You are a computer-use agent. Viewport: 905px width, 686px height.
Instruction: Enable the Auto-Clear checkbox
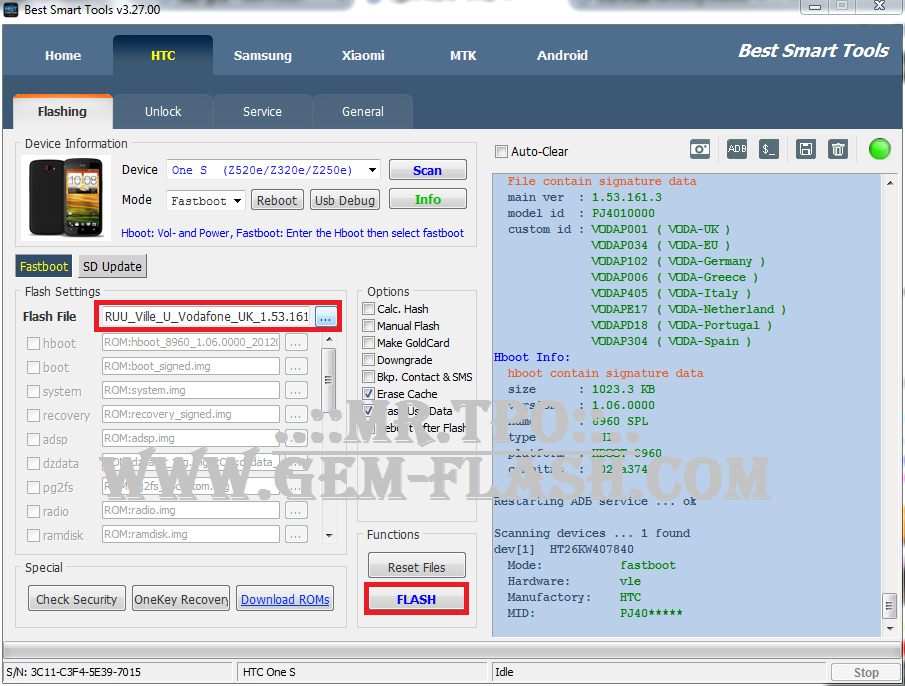click(x=501, y=152)
